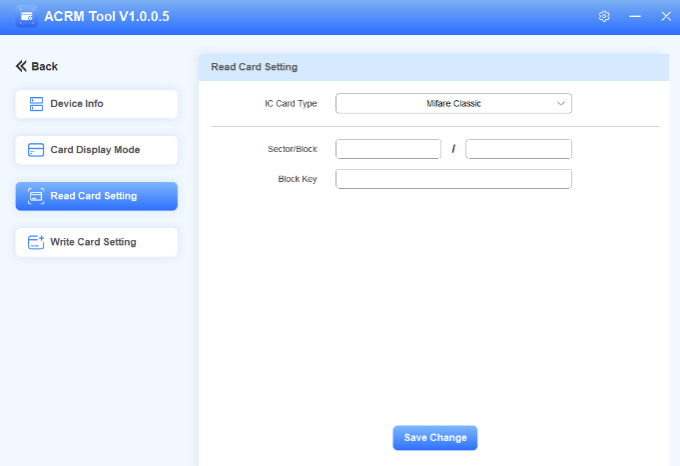Click the Read Card Setting scan icon
680x466 pixels.
[36, 196]
